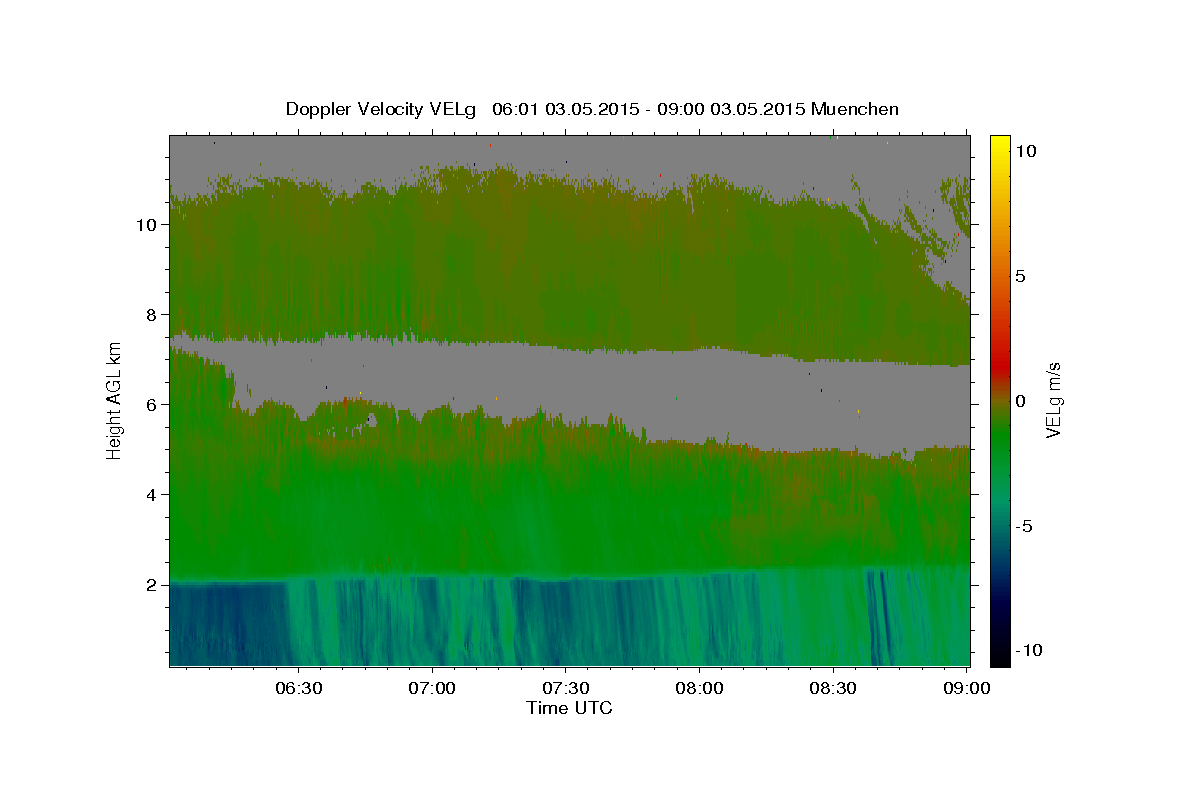Click the "VELg m/s" colorbar label
The height and width of the screenshot is (800, 1200).
point(1054,400)
